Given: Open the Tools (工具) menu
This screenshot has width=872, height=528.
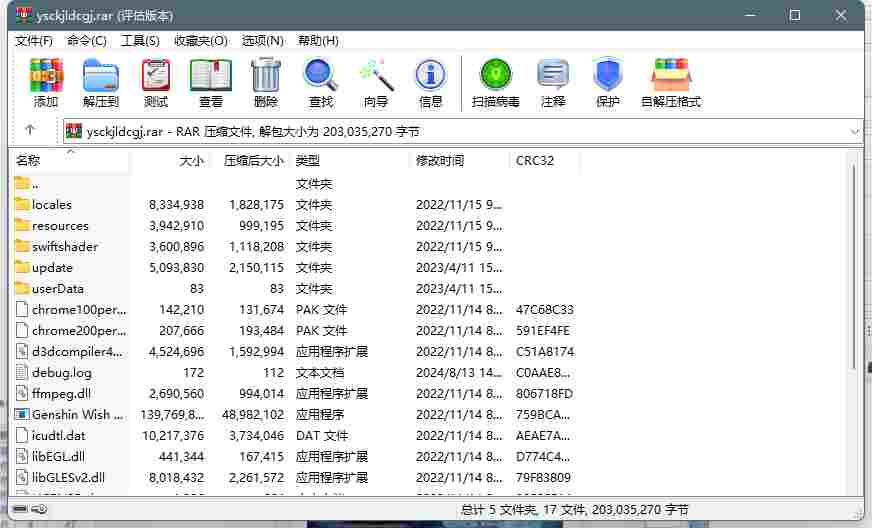Looking at the screenshot, I should pyautogui.click(x=140, y=41).
